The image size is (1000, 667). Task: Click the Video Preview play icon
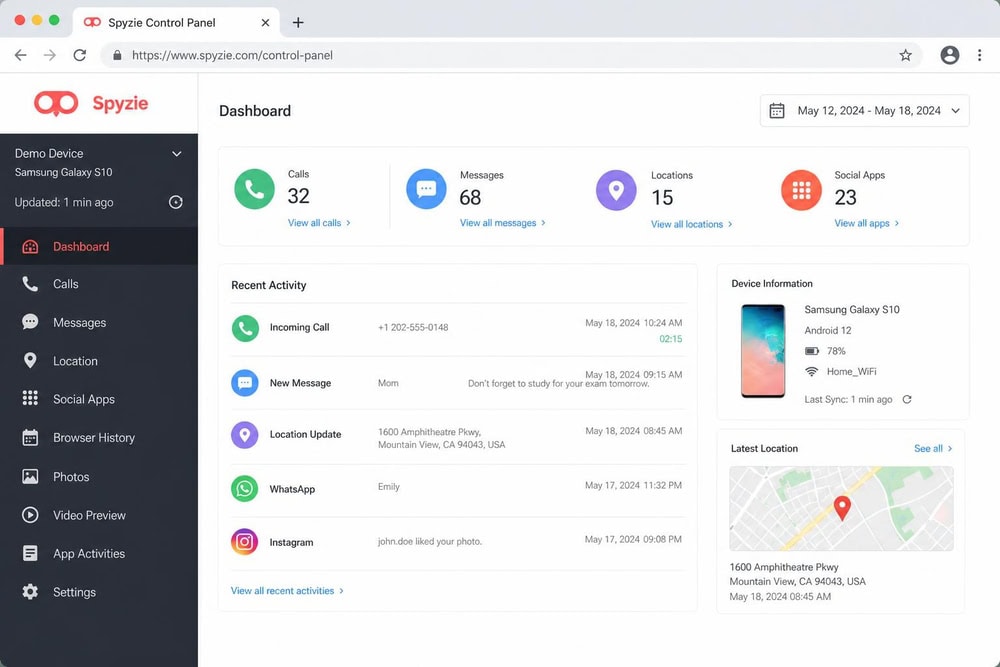coord(30,515)
